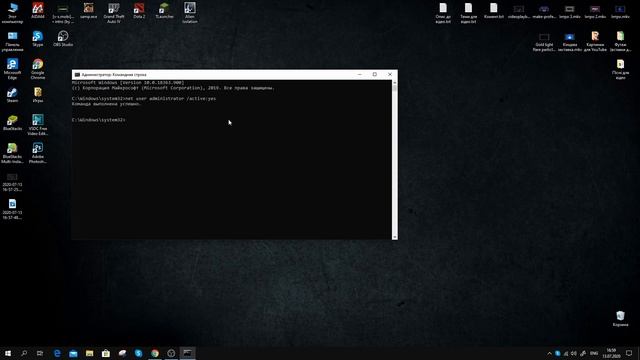
Task: Maximize the Command Prompt window
Action: [x=375, y=75]
